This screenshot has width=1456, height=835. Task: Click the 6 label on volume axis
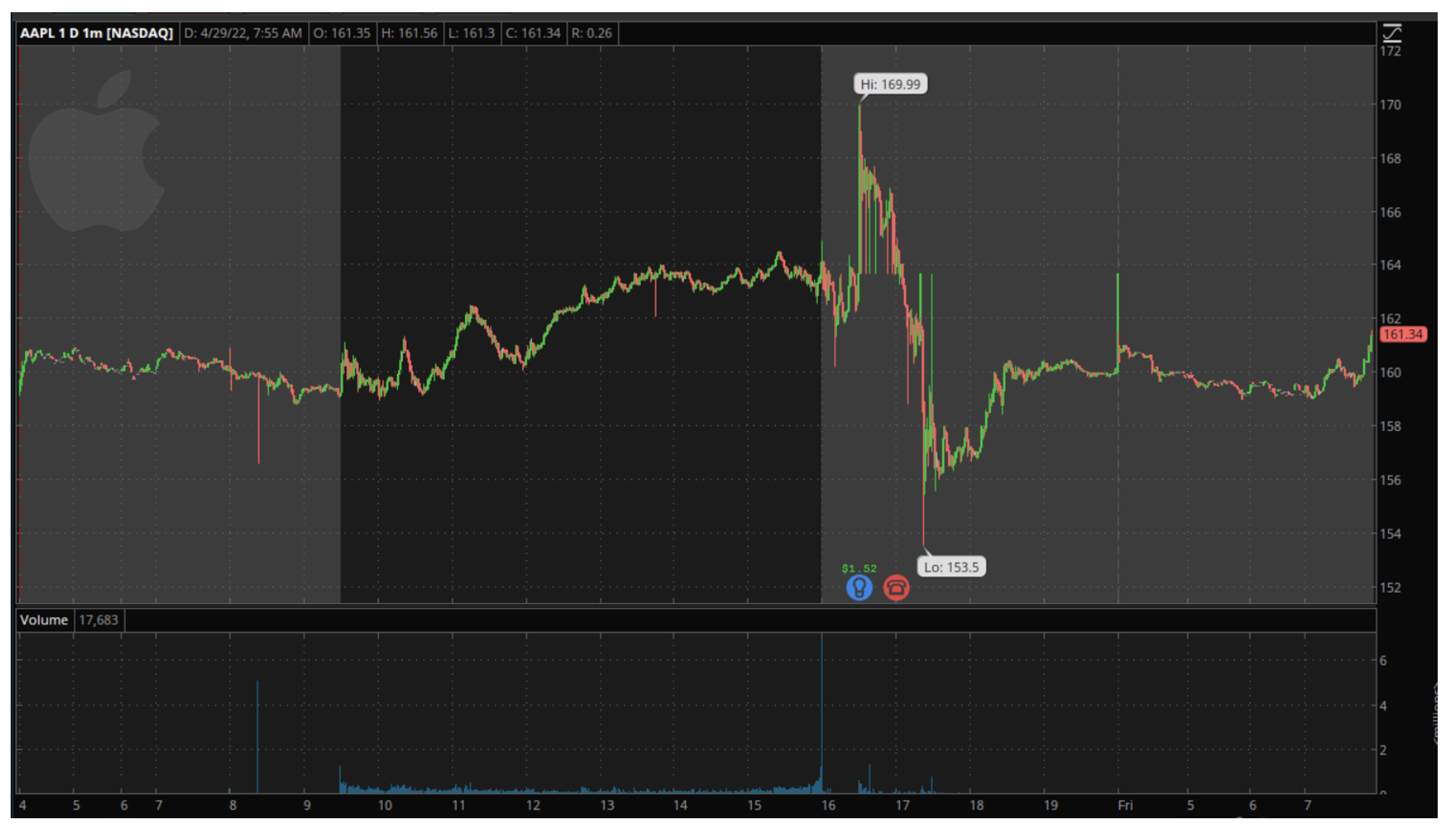(1383, 661)
